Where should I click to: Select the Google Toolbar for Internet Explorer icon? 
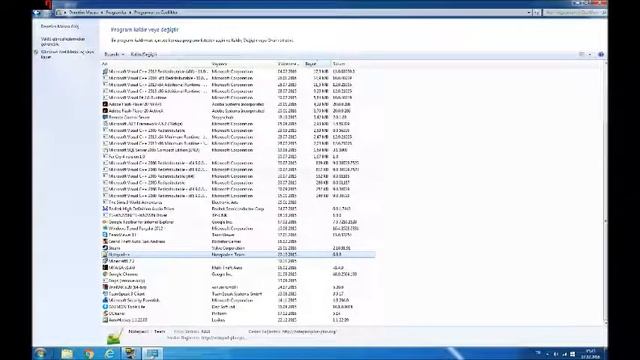coord(105,222)
